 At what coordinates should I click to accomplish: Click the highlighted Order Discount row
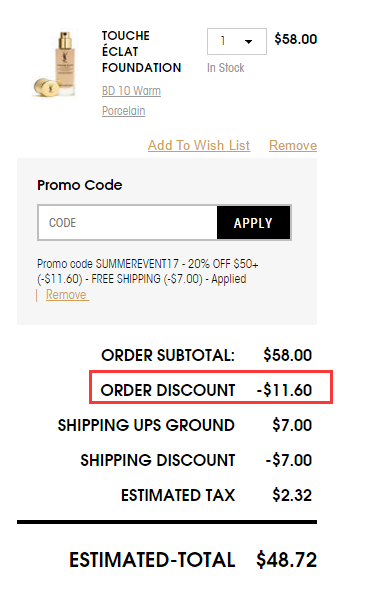[211, 387]
